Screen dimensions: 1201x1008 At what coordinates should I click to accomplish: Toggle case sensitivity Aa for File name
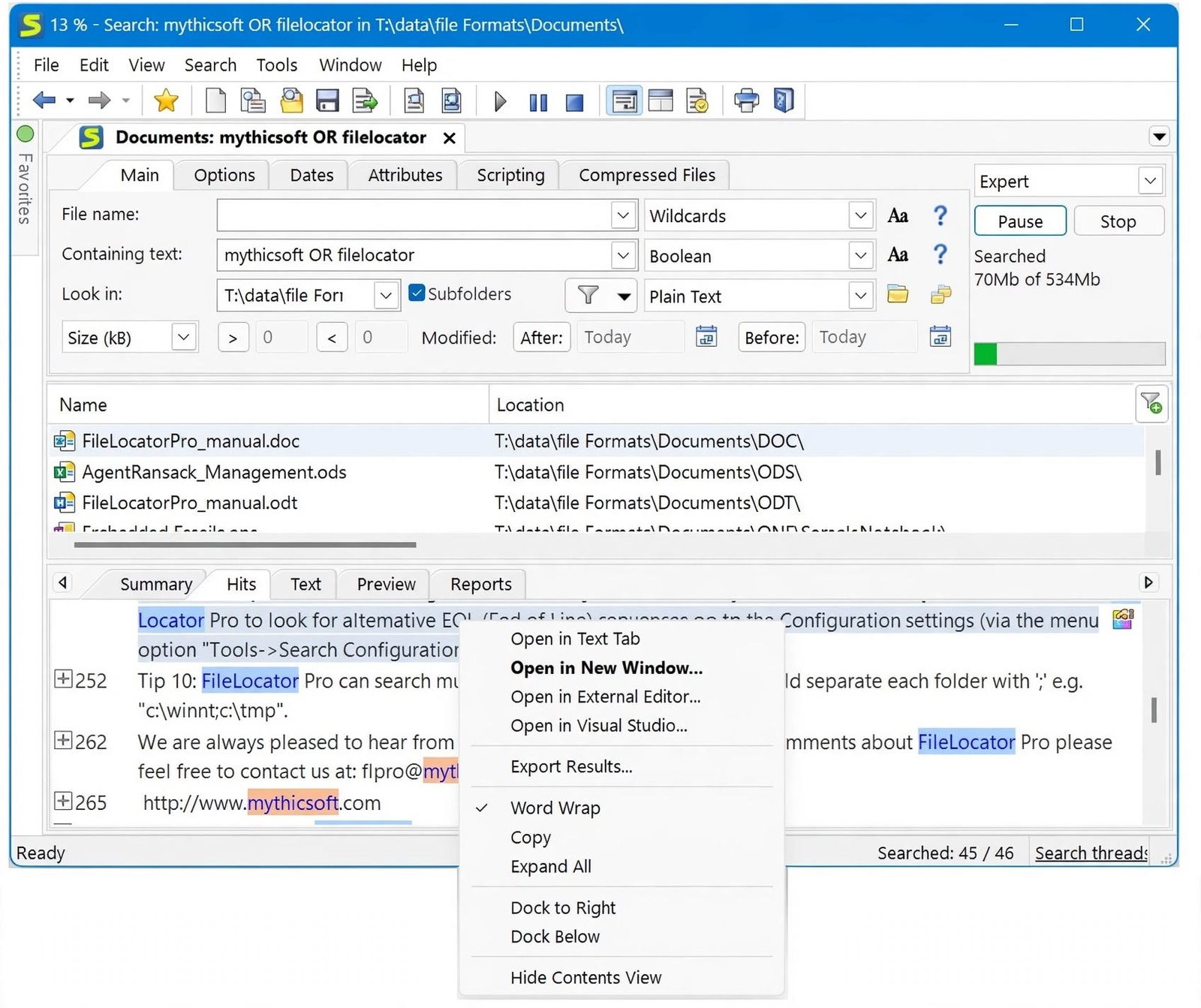(898, 215)
